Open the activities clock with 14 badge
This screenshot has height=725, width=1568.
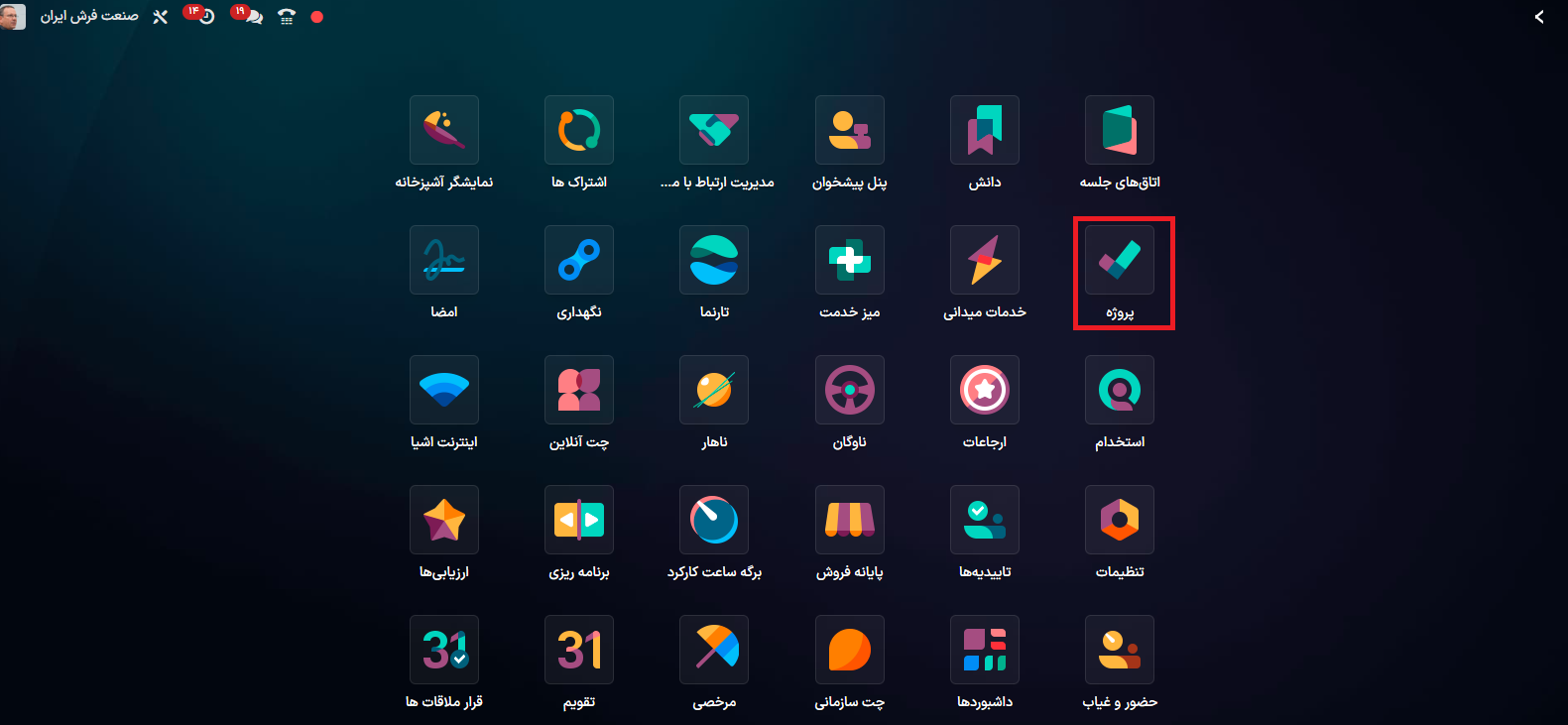[x=205, y=17]
